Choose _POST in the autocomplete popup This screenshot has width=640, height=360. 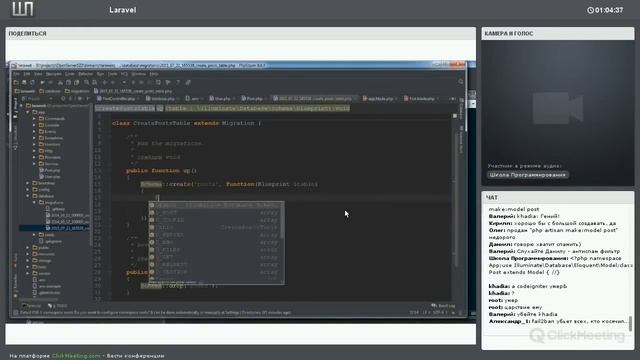214,213
